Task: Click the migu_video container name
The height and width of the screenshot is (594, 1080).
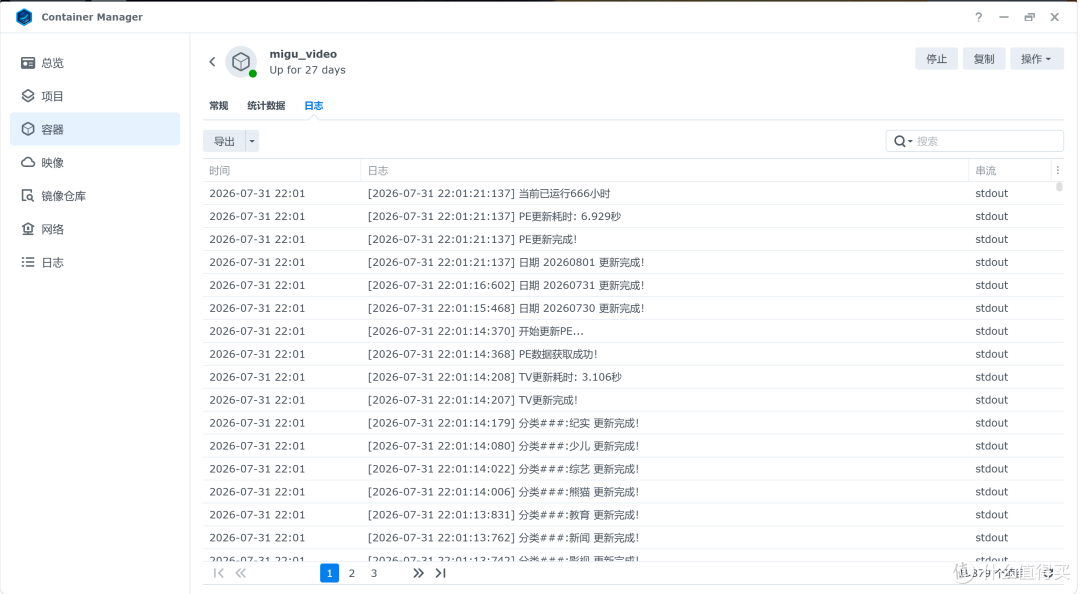Action: point(303,54)
